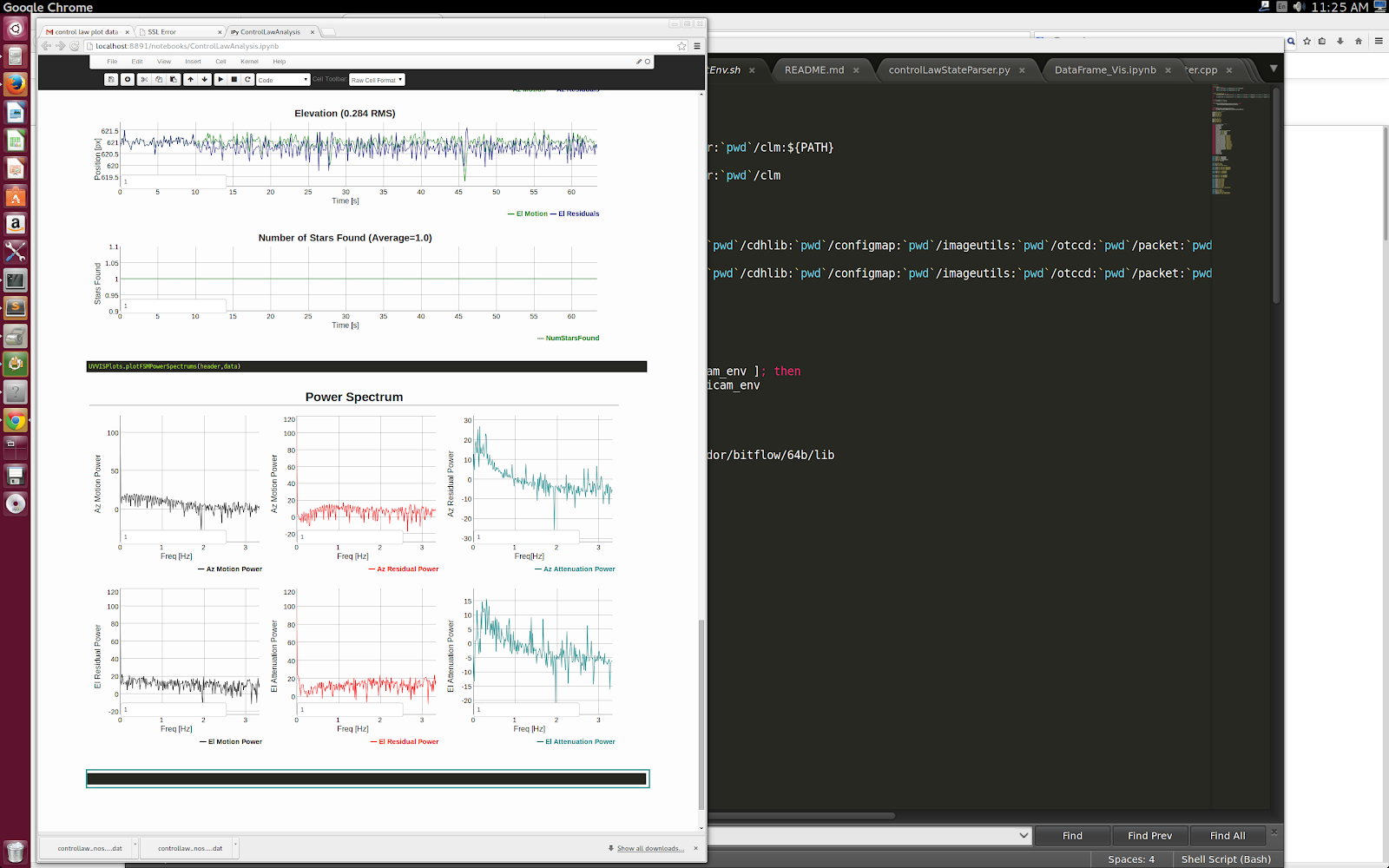Open DataFrame_Vis.ipynb tab in Sublime
This screenshot has height=868, width=1389.
pos(1105,70)
